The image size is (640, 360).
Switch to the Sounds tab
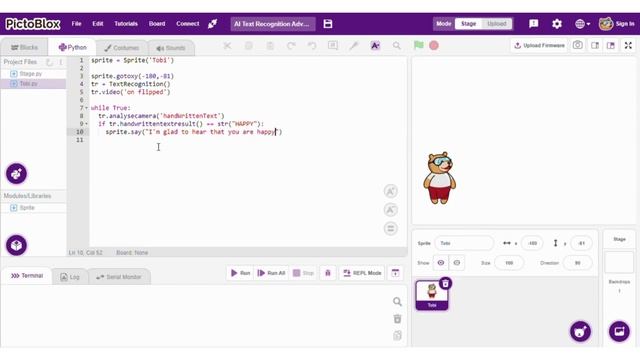[171, 48]
